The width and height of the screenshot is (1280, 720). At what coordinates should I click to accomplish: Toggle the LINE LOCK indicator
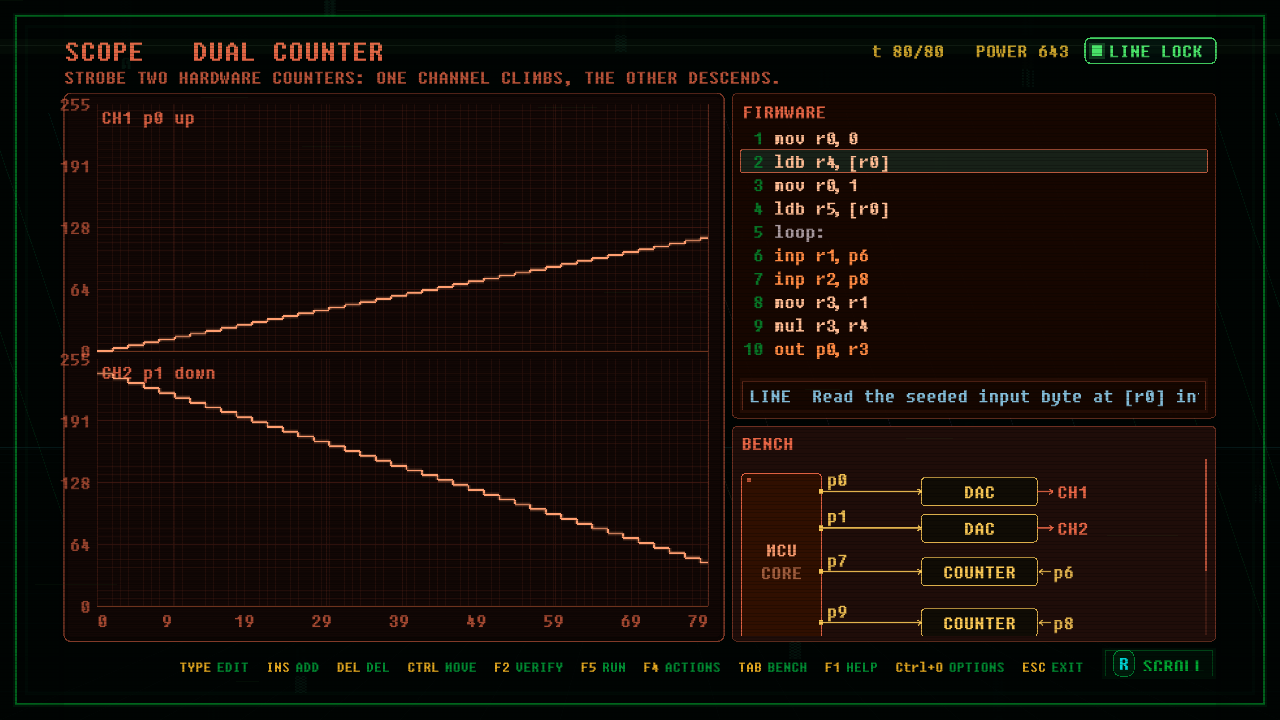point(1150,51)
